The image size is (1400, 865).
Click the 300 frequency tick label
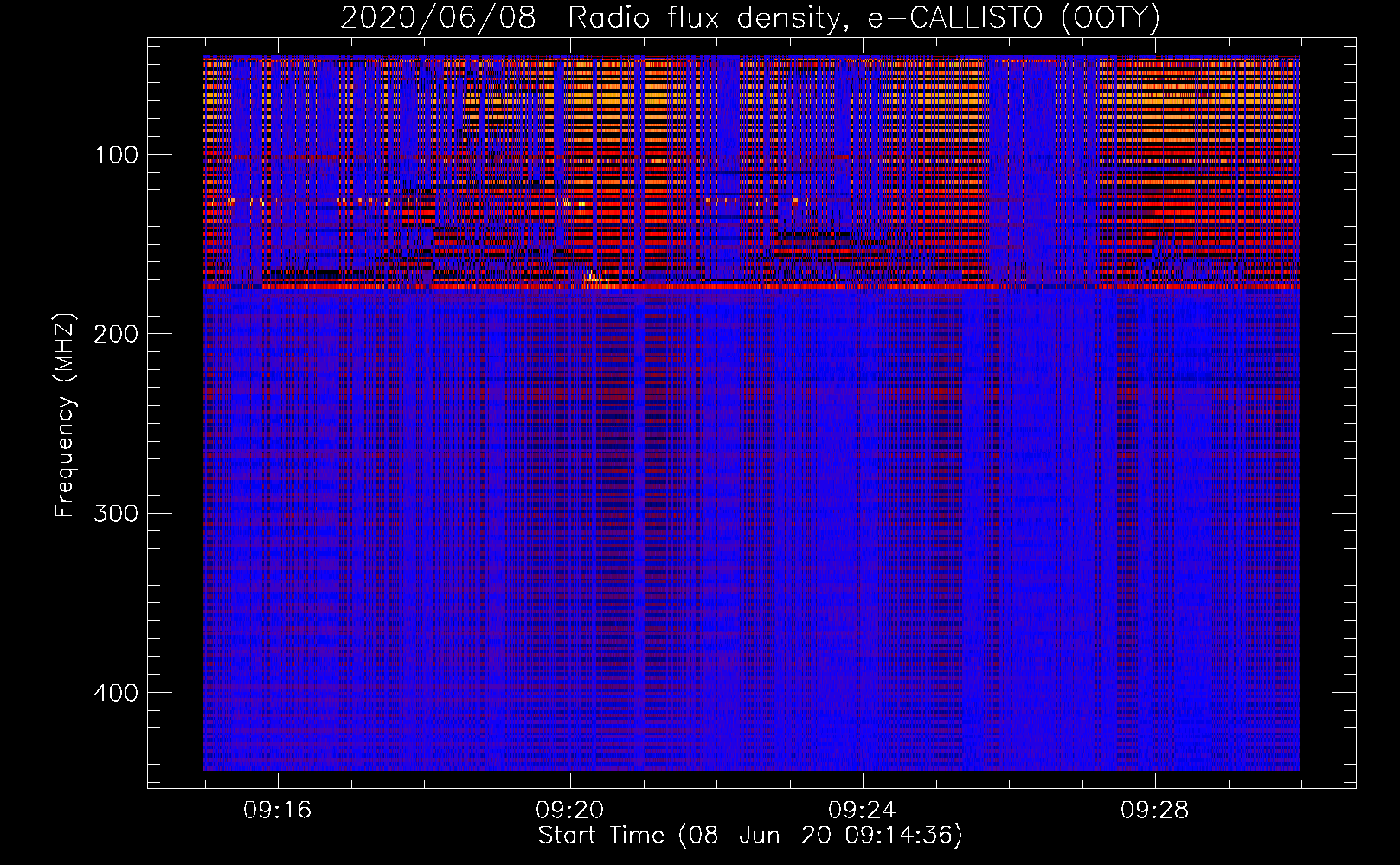[116, 513]
